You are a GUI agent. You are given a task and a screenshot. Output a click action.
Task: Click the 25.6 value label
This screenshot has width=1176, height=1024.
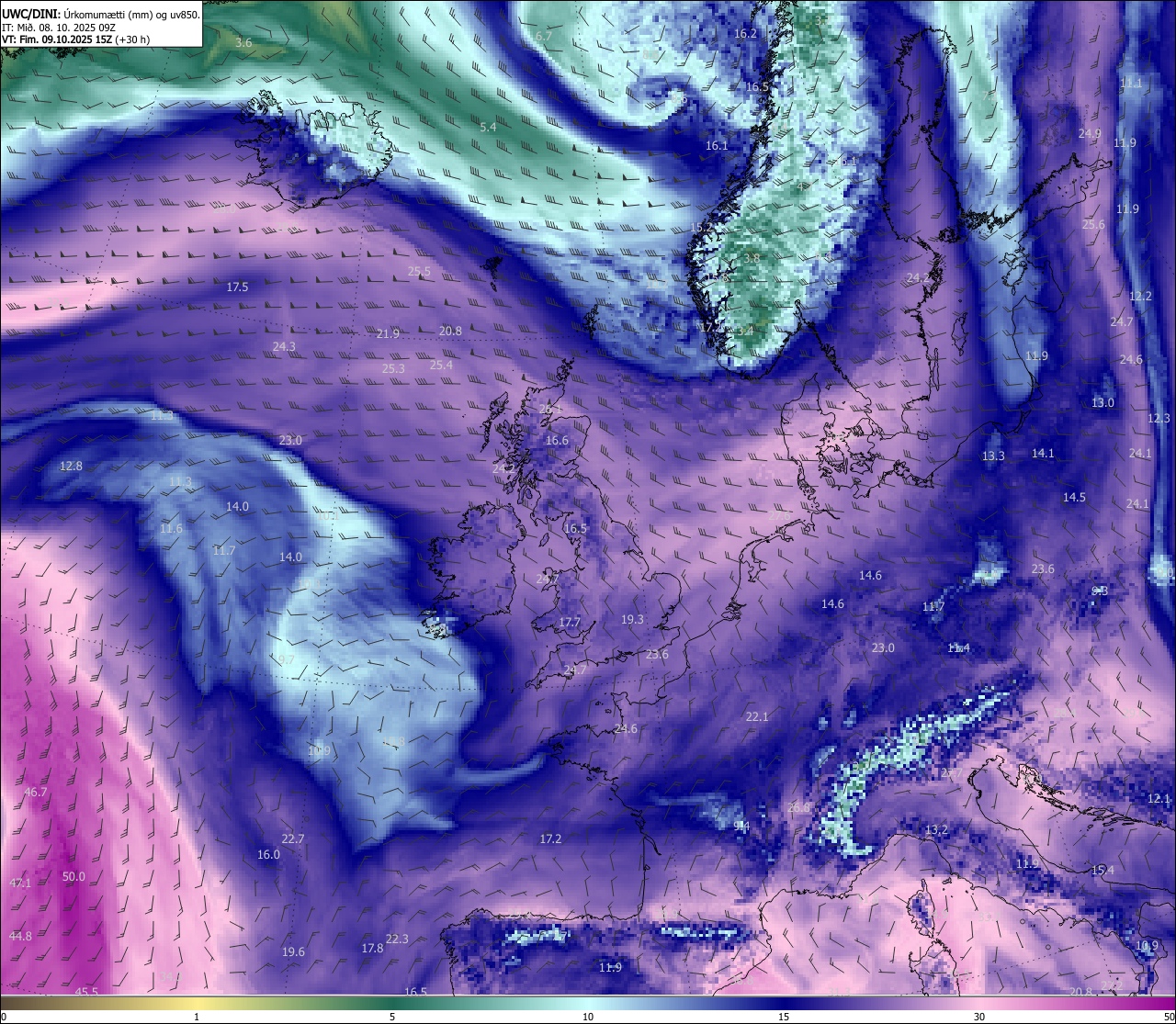coord(1093,224)
